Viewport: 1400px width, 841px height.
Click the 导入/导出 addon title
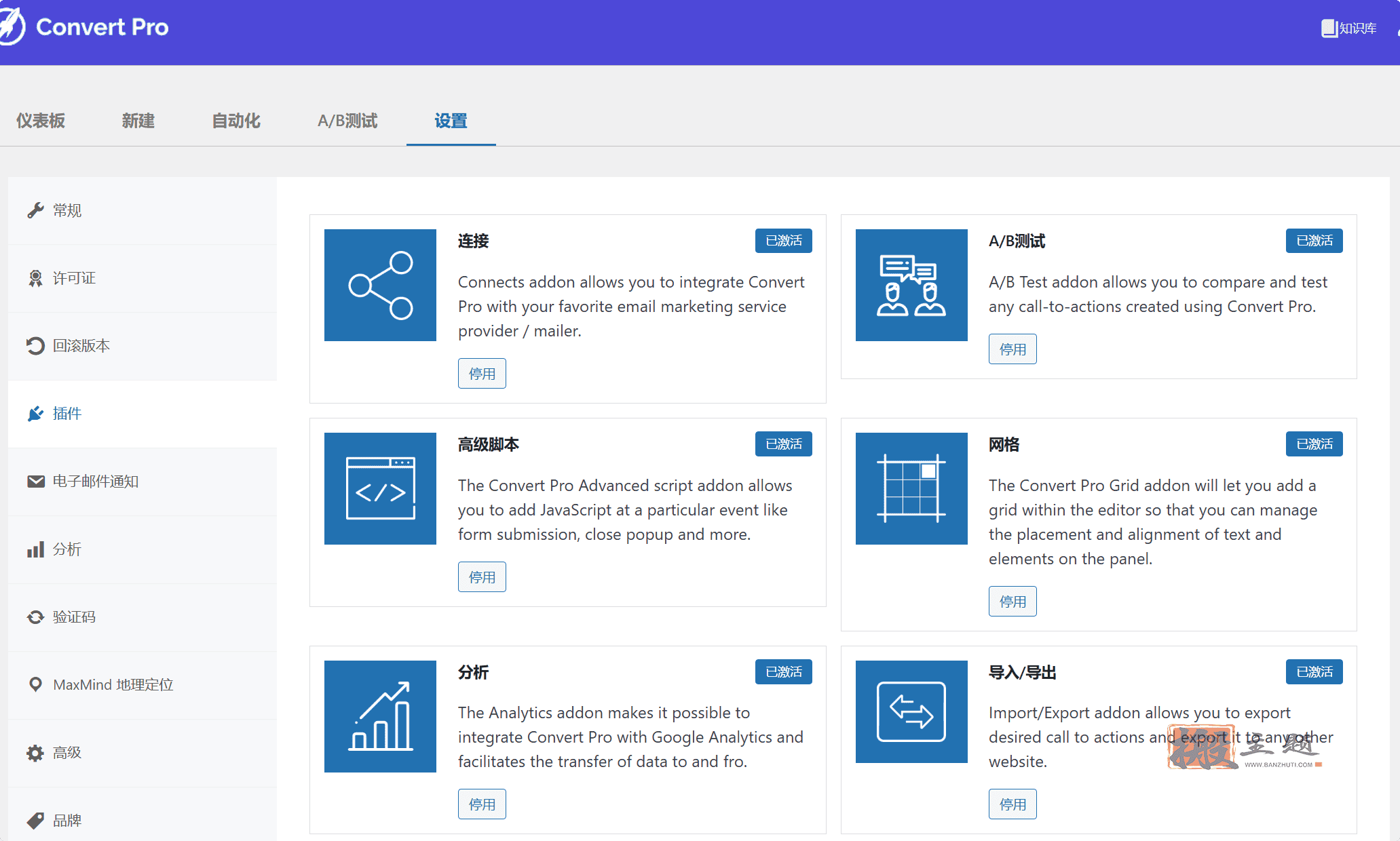1023,672
